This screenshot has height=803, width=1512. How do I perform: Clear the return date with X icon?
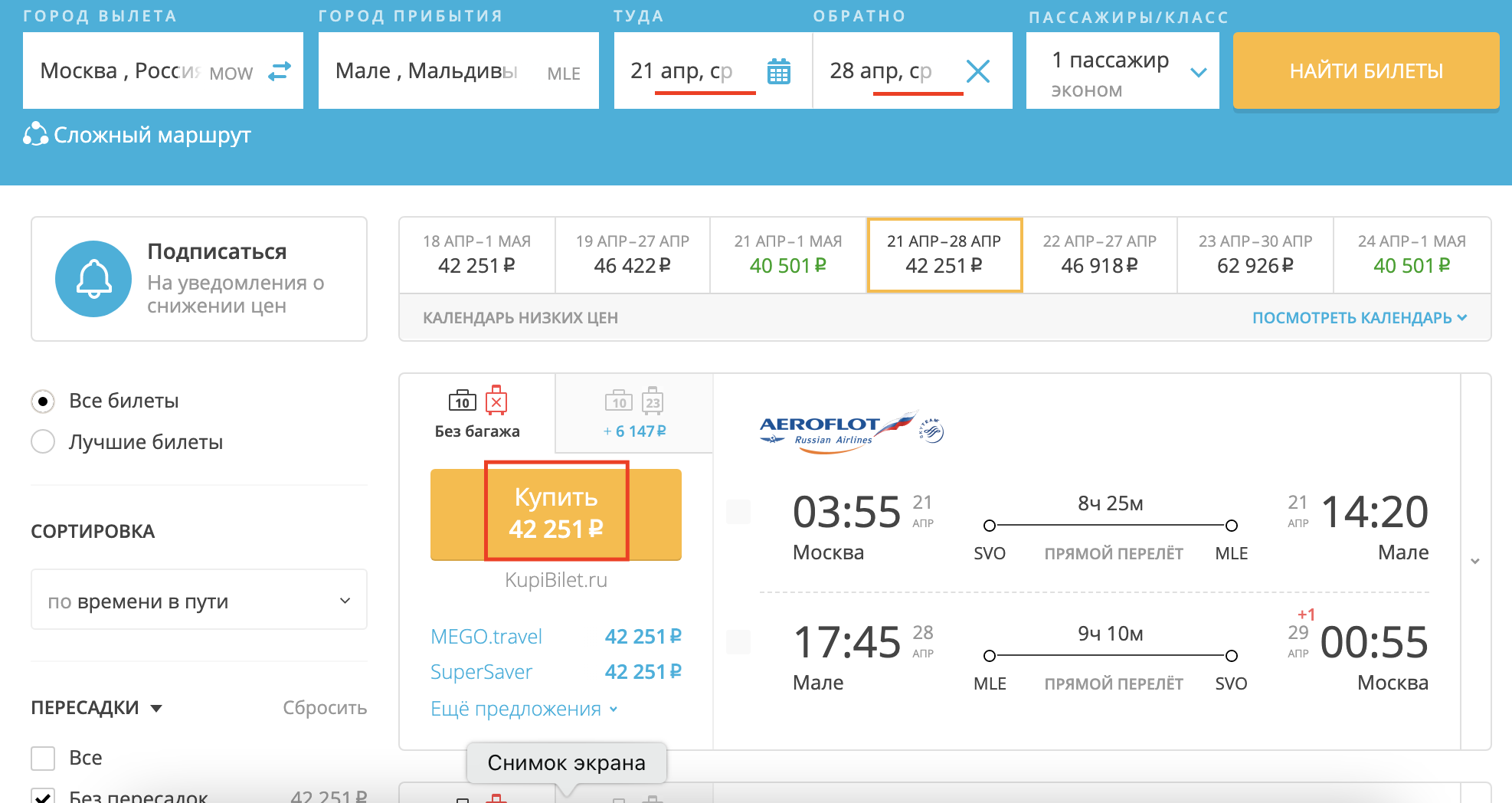click(978, 71)
